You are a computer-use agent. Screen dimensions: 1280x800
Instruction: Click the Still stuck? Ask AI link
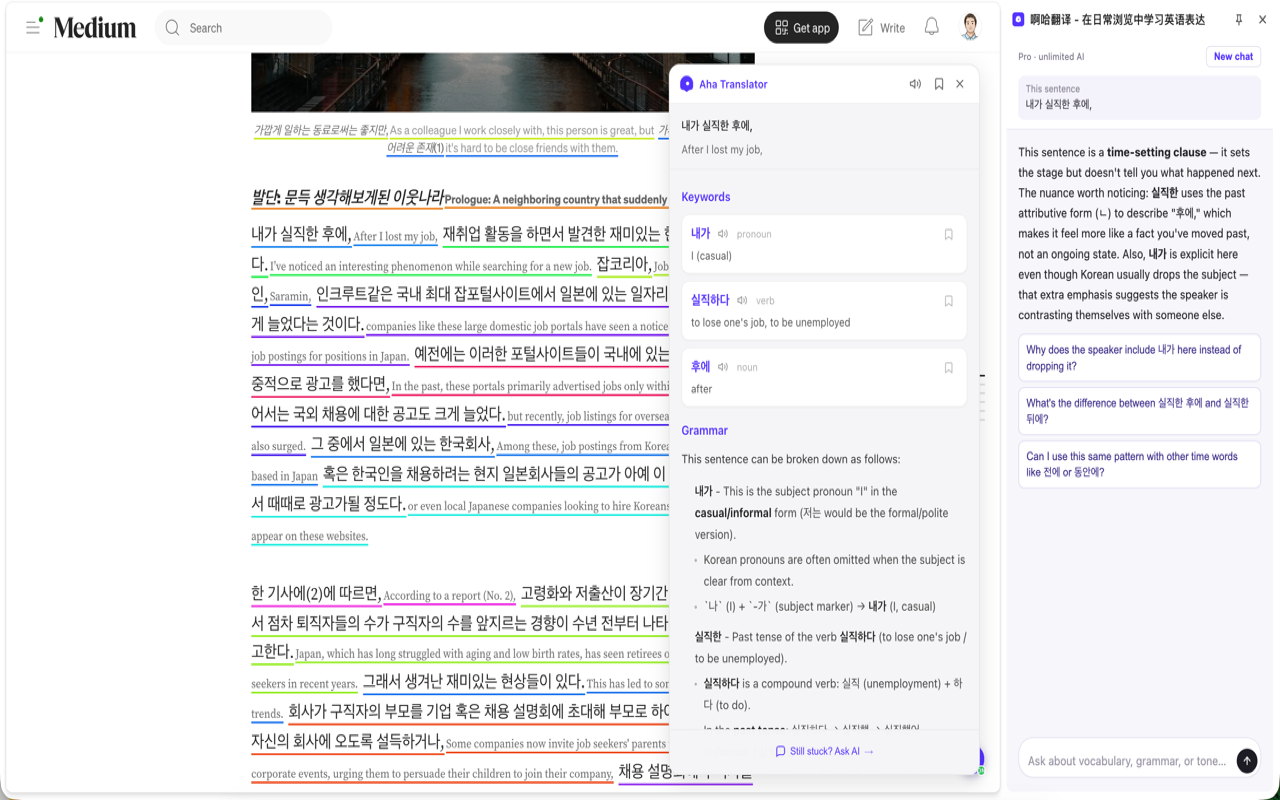tap(824, 751)
